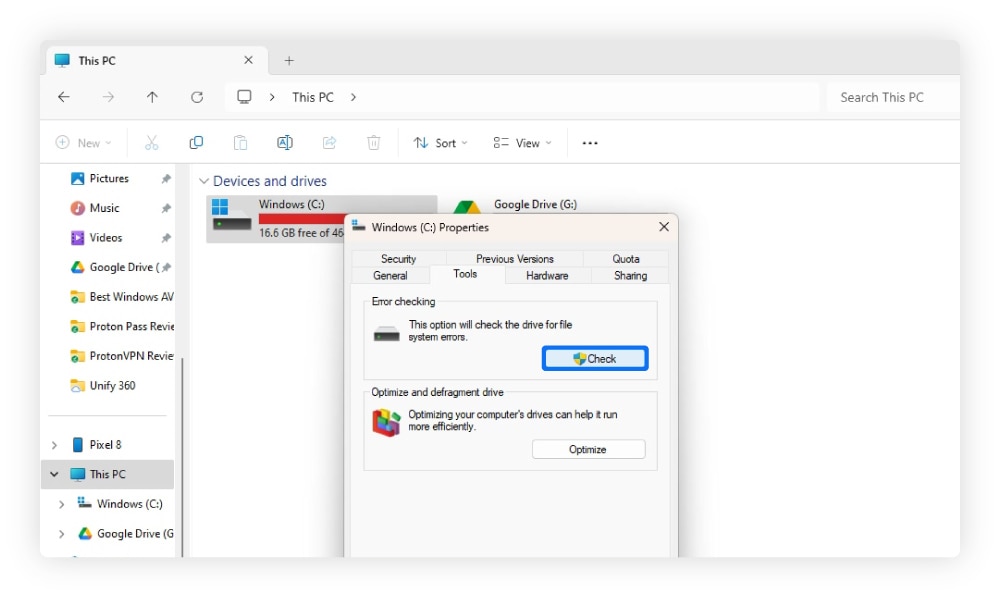Select the Tools tab
The width and height of the screenshot is (1000, 597).
(x=465, y=274)
